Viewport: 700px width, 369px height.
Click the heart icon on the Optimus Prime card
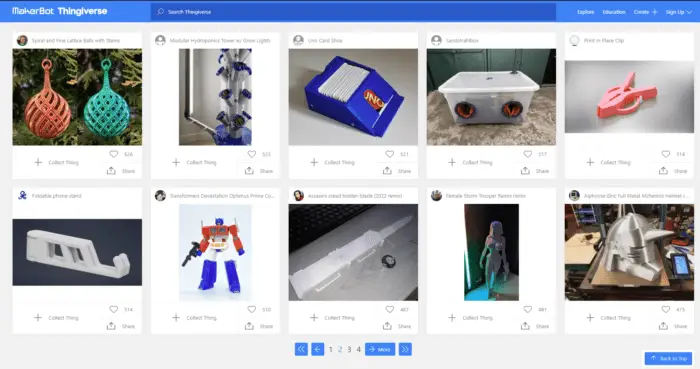252,309
